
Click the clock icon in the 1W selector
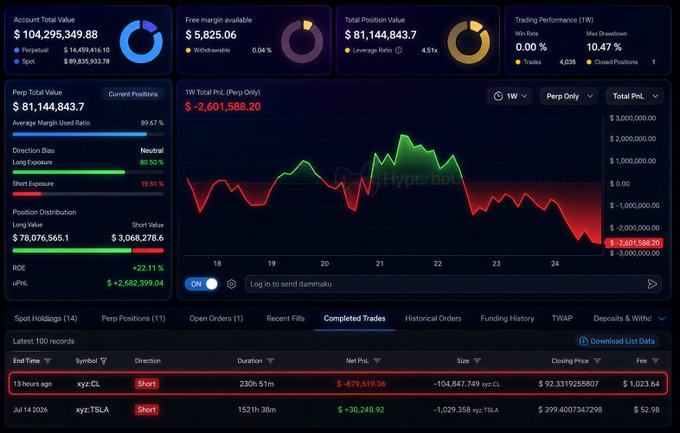(498, 96)
